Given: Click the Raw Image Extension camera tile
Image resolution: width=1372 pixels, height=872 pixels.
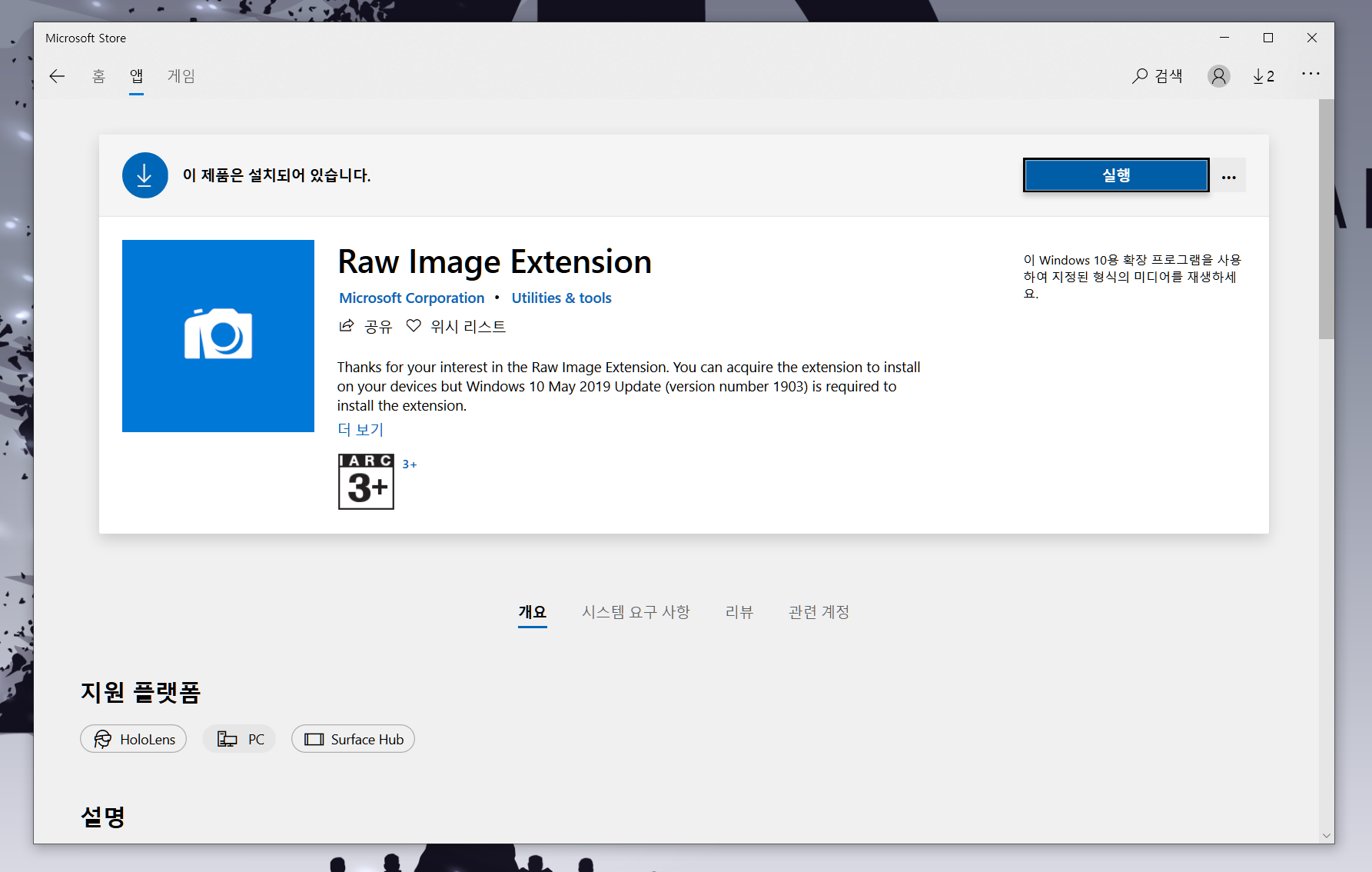Looking at the screenshot, I should click(x=218, y=336).
